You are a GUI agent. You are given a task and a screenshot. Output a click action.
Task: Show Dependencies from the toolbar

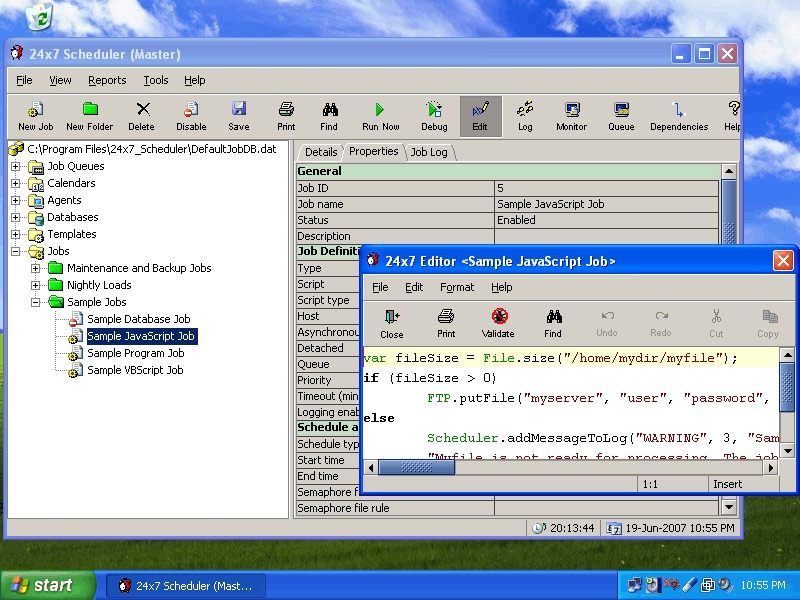pyautogui.click(x=679, y=116)
